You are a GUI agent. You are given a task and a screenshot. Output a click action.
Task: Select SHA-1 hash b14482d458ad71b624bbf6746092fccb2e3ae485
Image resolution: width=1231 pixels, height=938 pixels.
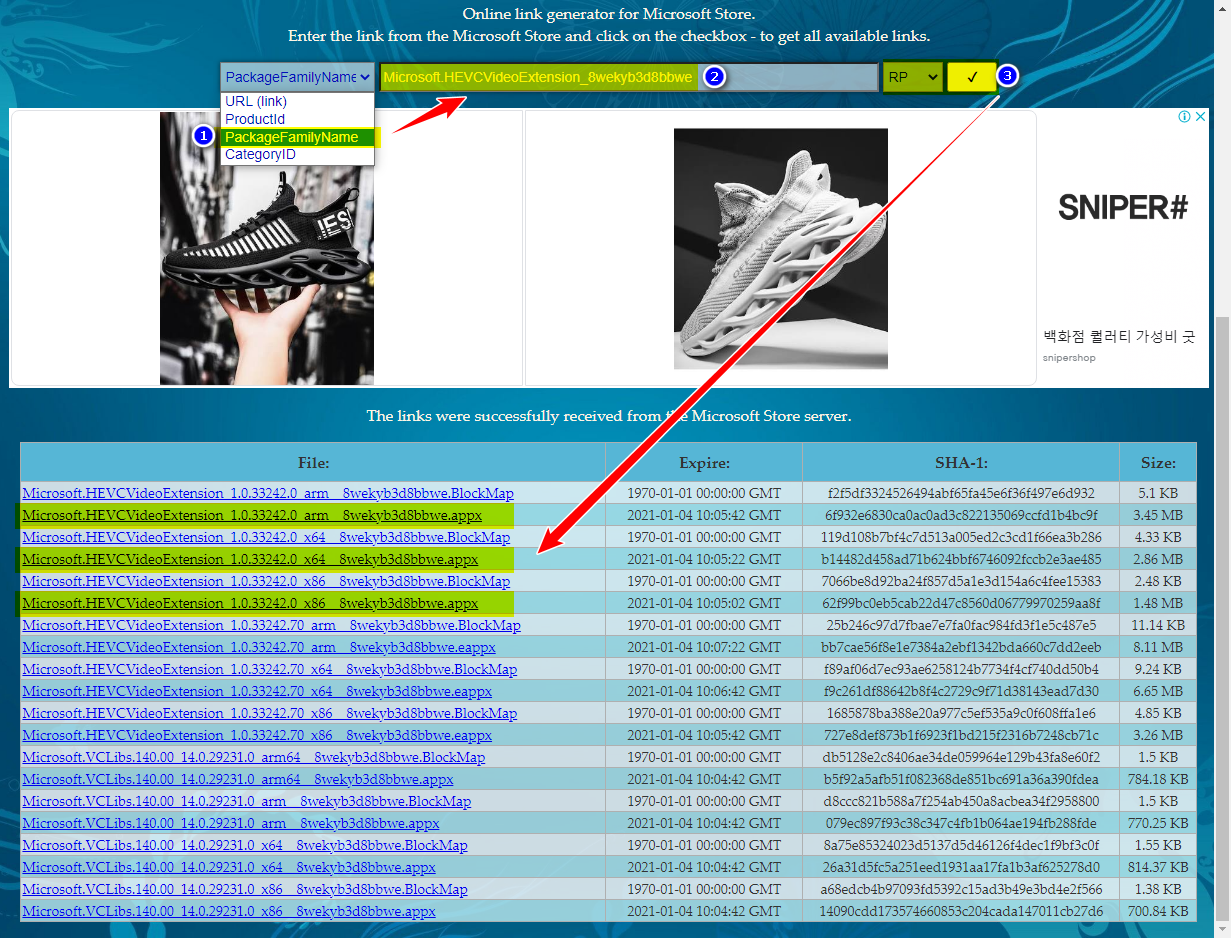click(961, 559)
